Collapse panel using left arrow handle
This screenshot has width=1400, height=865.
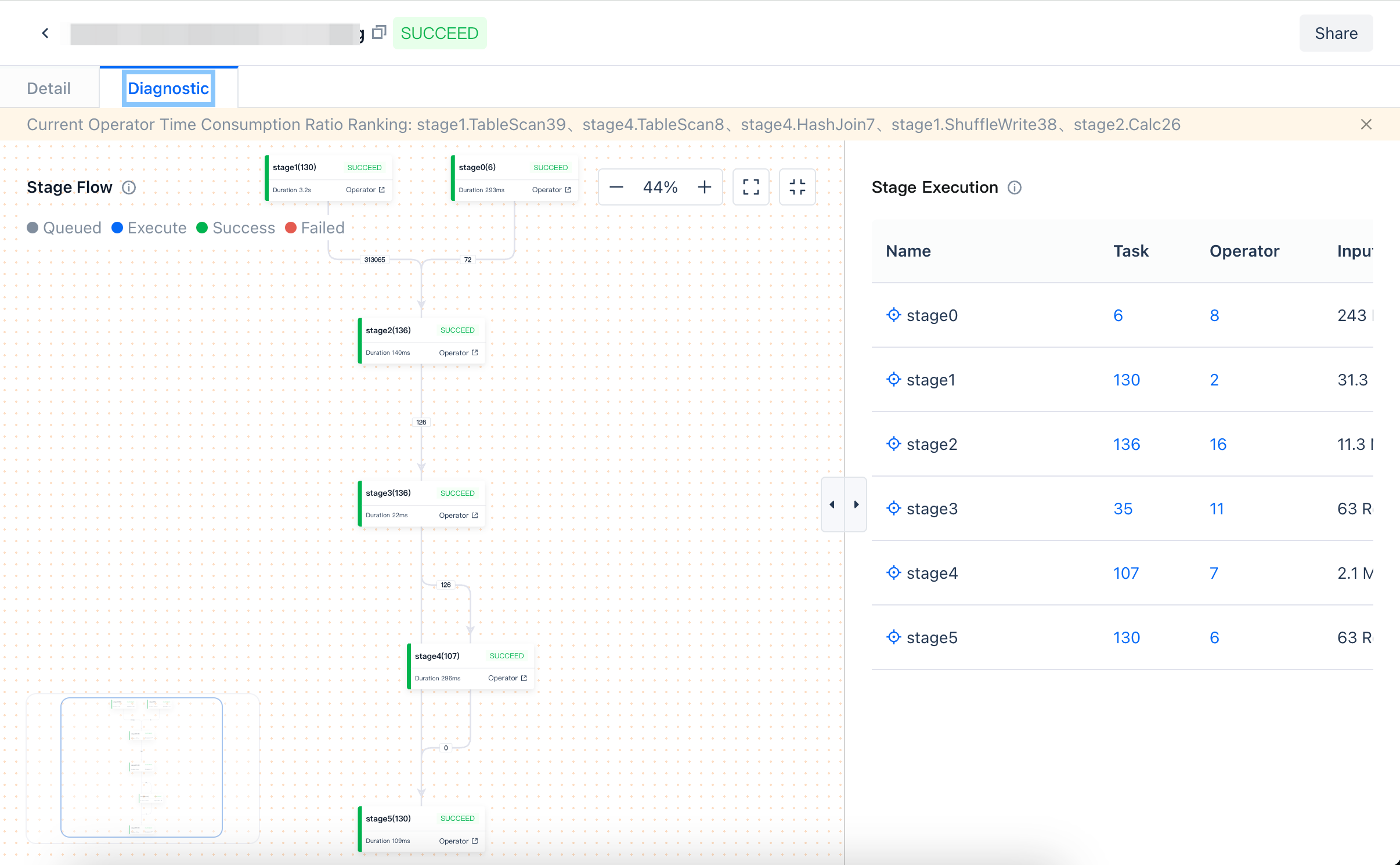[832, 504]
